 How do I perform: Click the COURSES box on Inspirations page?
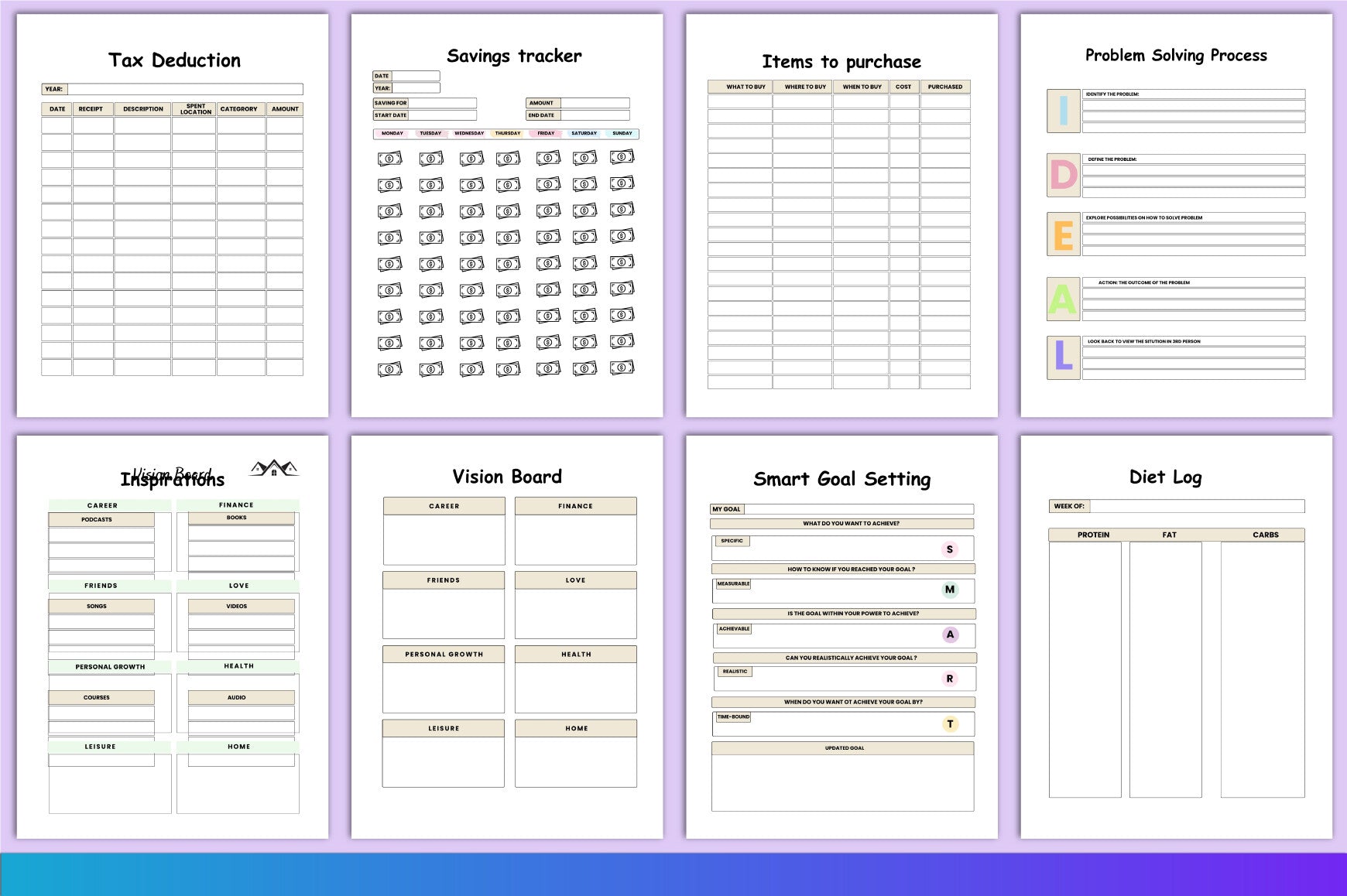coord(101,698)
